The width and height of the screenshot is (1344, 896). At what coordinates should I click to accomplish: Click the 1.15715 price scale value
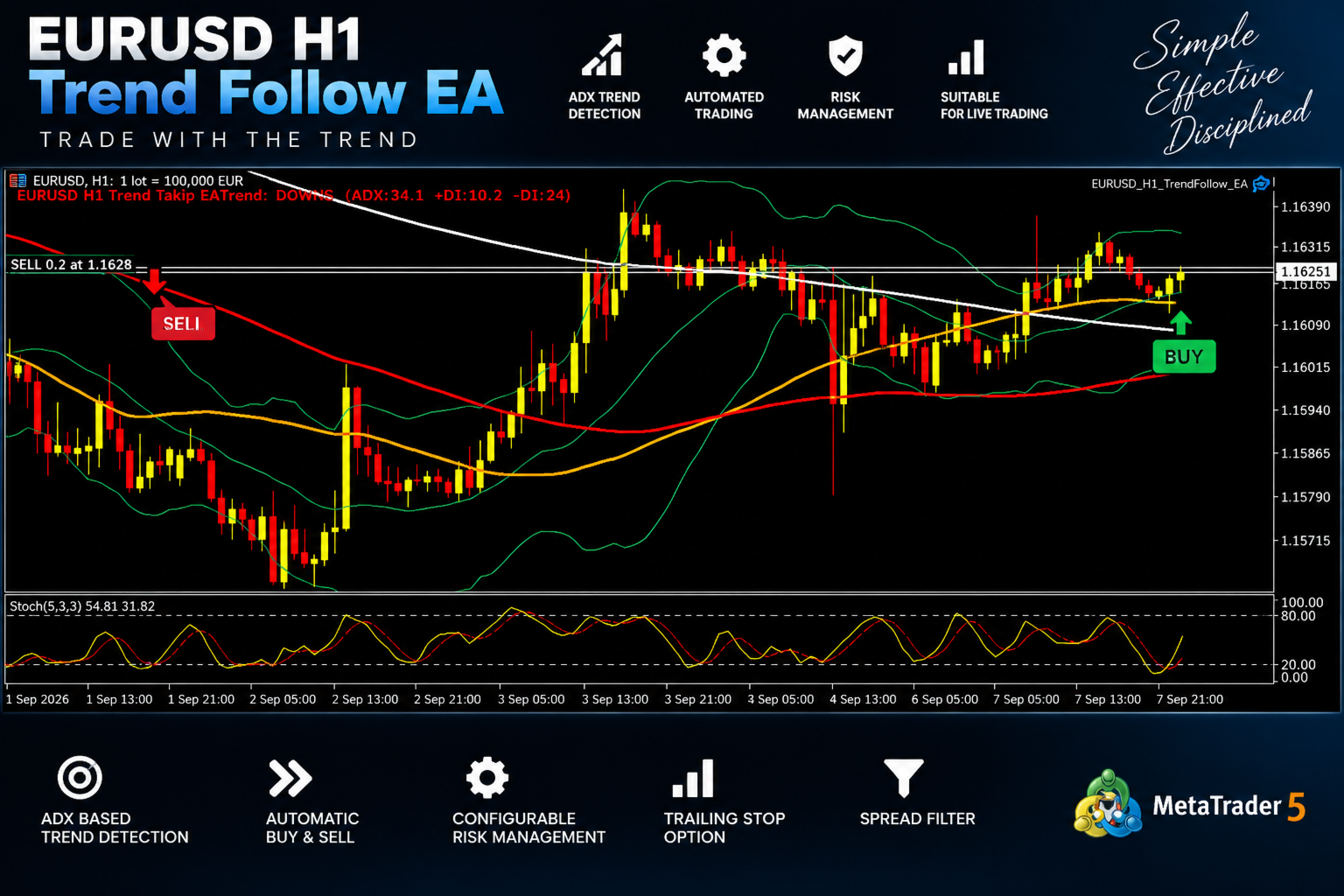[1305, 541]
